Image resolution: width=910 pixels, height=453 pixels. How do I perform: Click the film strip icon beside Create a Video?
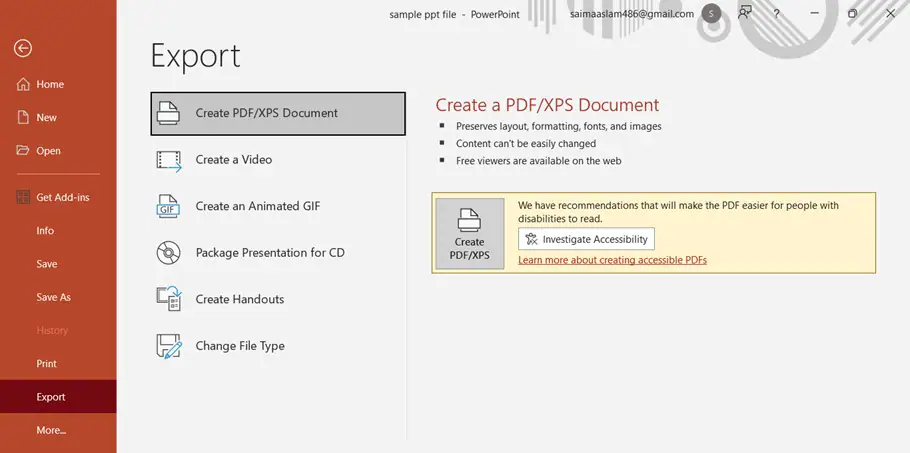point(168,161)
